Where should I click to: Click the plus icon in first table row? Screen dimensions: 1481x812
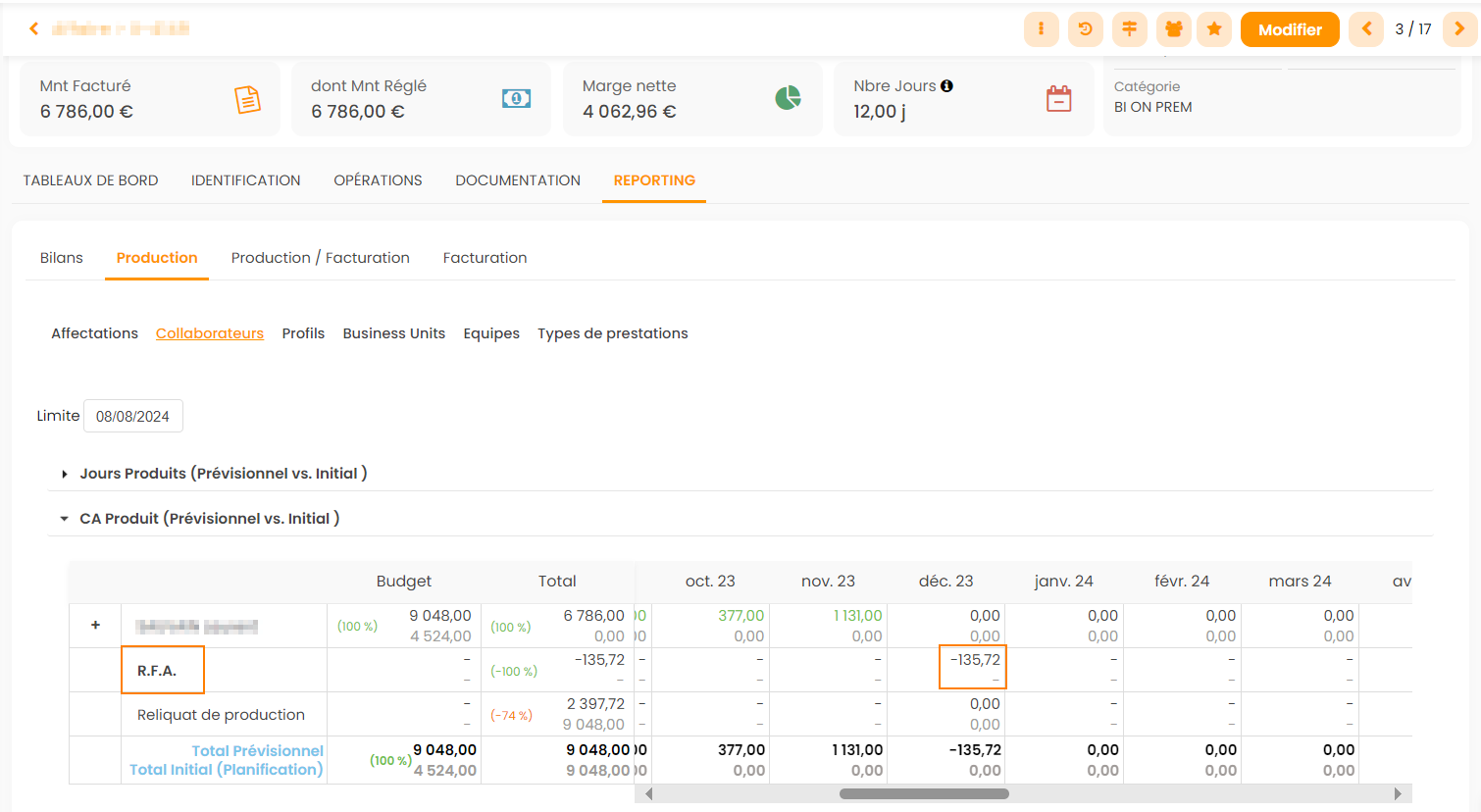click(x=95, y=626)
